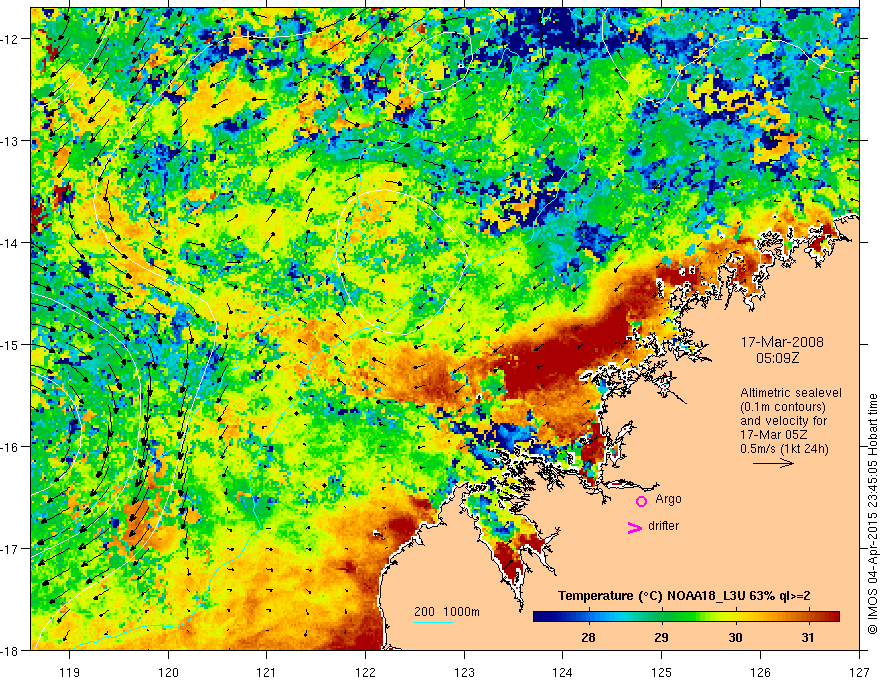Image resolution: width=880 pixels, height=680 pixels.
Task: Click the 'and velocity for' text line
Action: [x=783, y=421]
